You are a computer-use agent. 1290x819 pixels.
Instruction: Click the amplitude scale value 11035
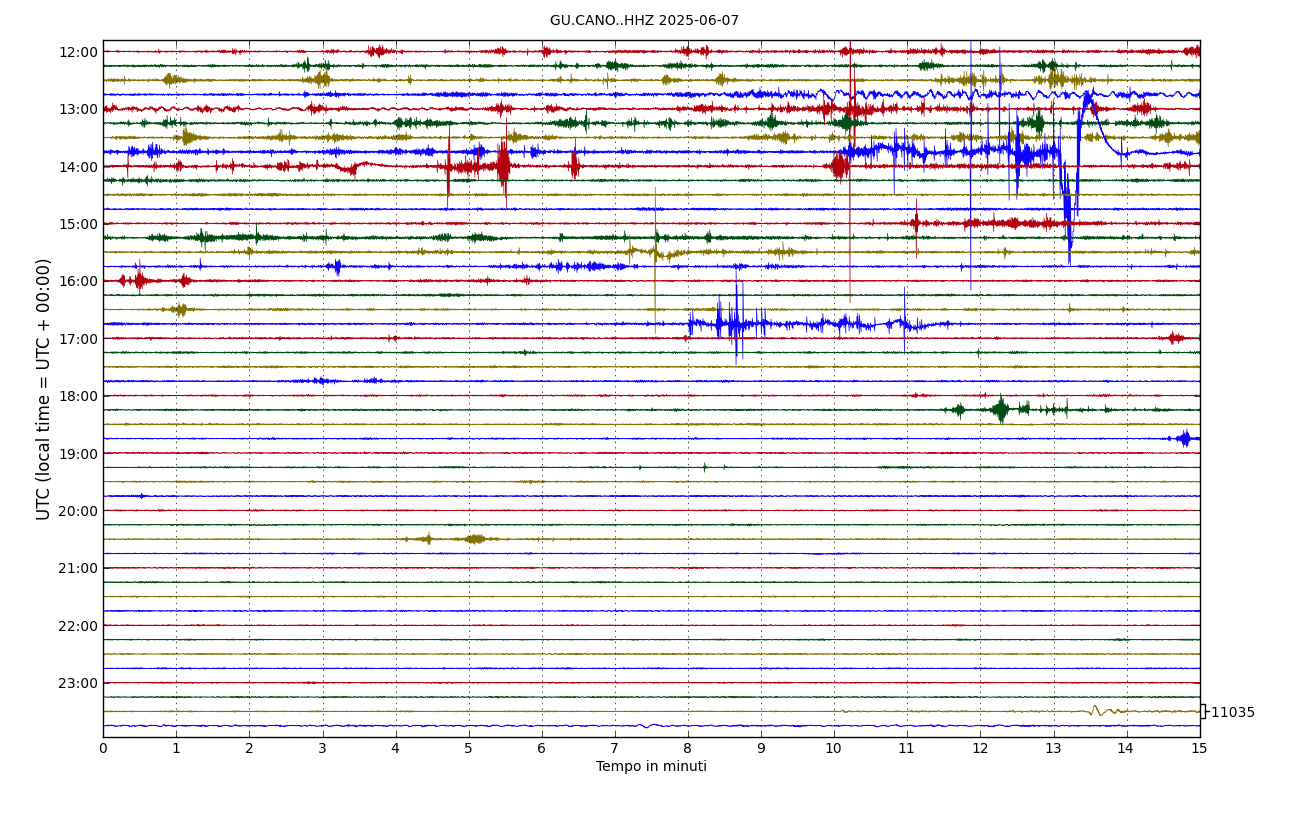click(1232, 713)
